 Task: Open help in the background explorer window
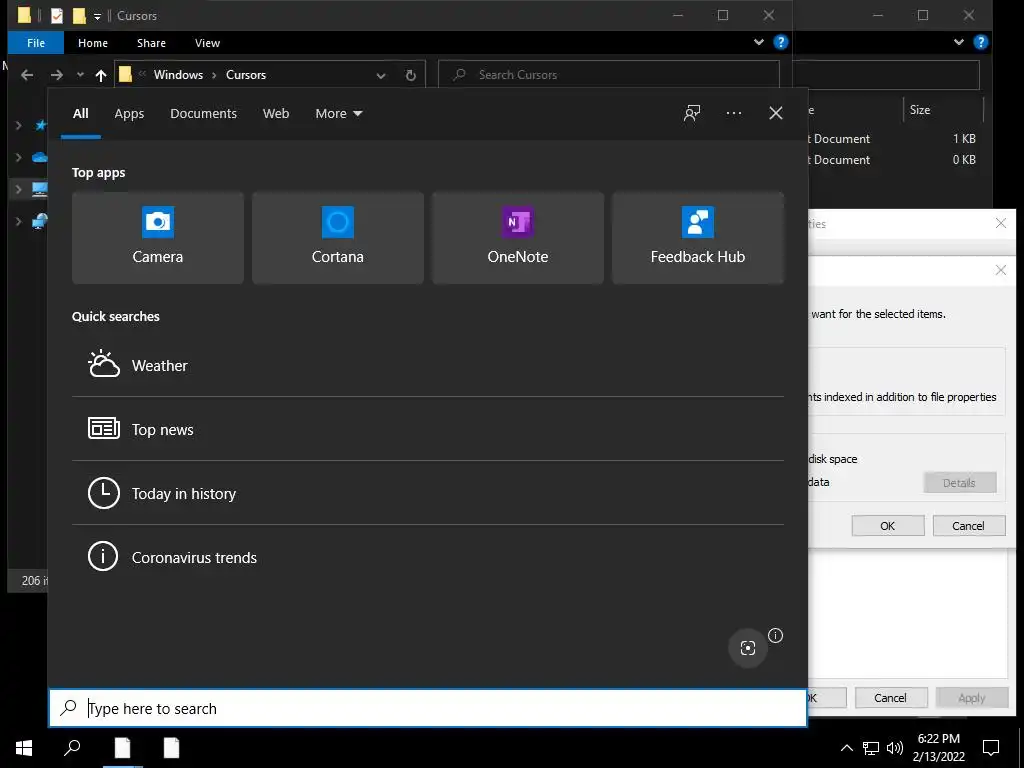[x=980, y=42]
